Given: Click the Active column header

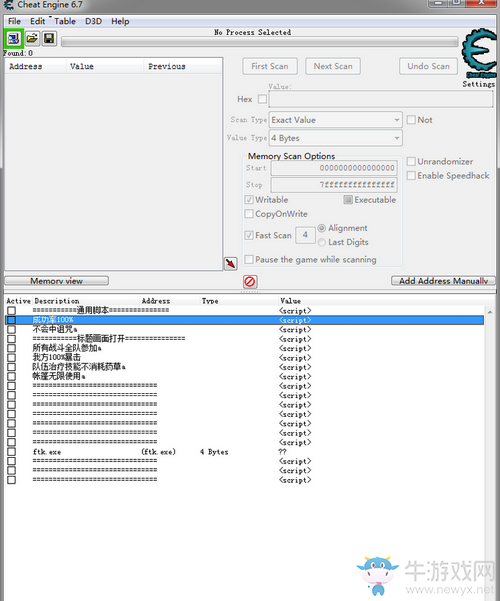Looking at the screenshot, I should (x=18, y=301).
